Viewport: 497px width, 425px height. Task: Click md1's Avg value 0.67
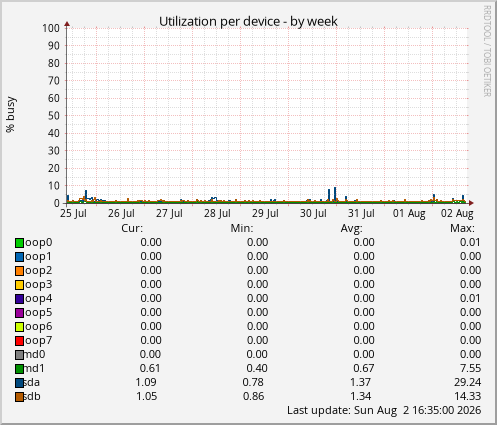pos(364,368)
